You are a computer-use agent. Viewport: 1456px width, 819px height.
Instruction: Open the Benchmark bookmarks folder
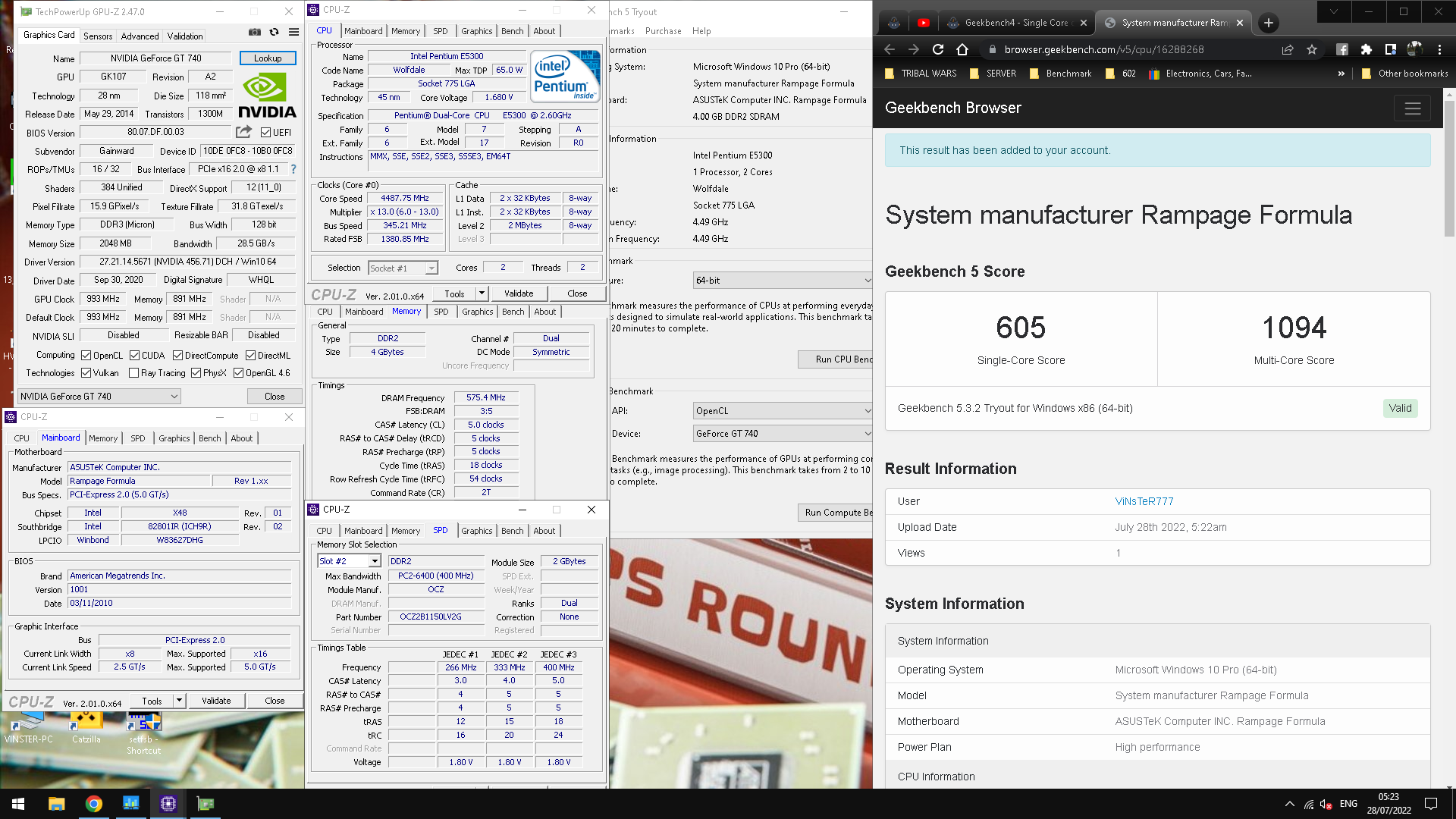(x=1060, y=74)
